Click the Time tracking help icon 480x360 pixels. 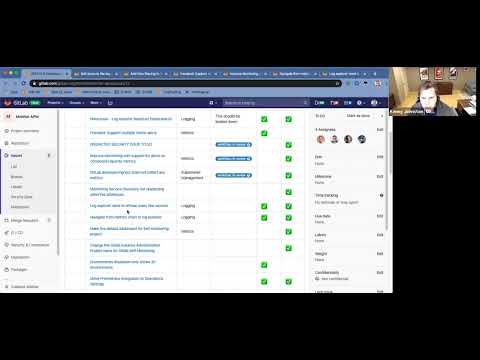pos(381,195)
